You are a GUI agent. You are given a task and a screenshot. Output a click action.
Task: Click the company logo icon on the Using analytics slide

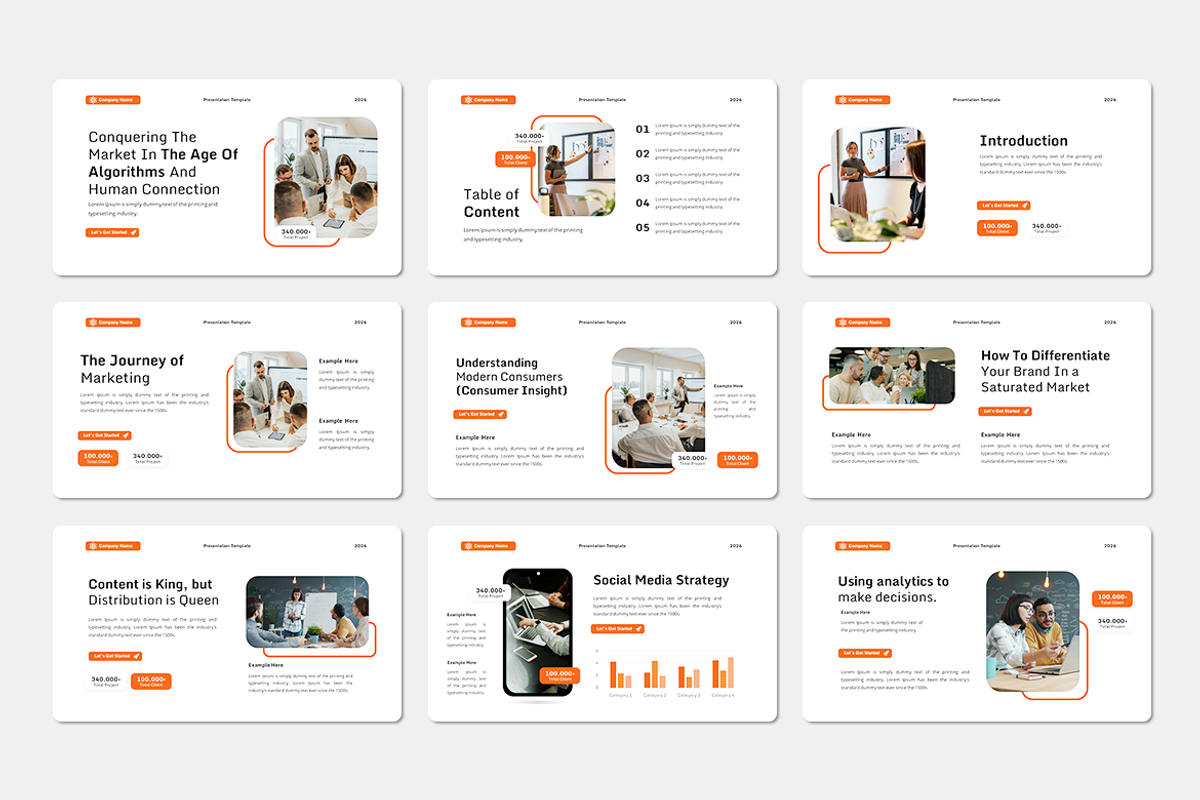(841, 545)
